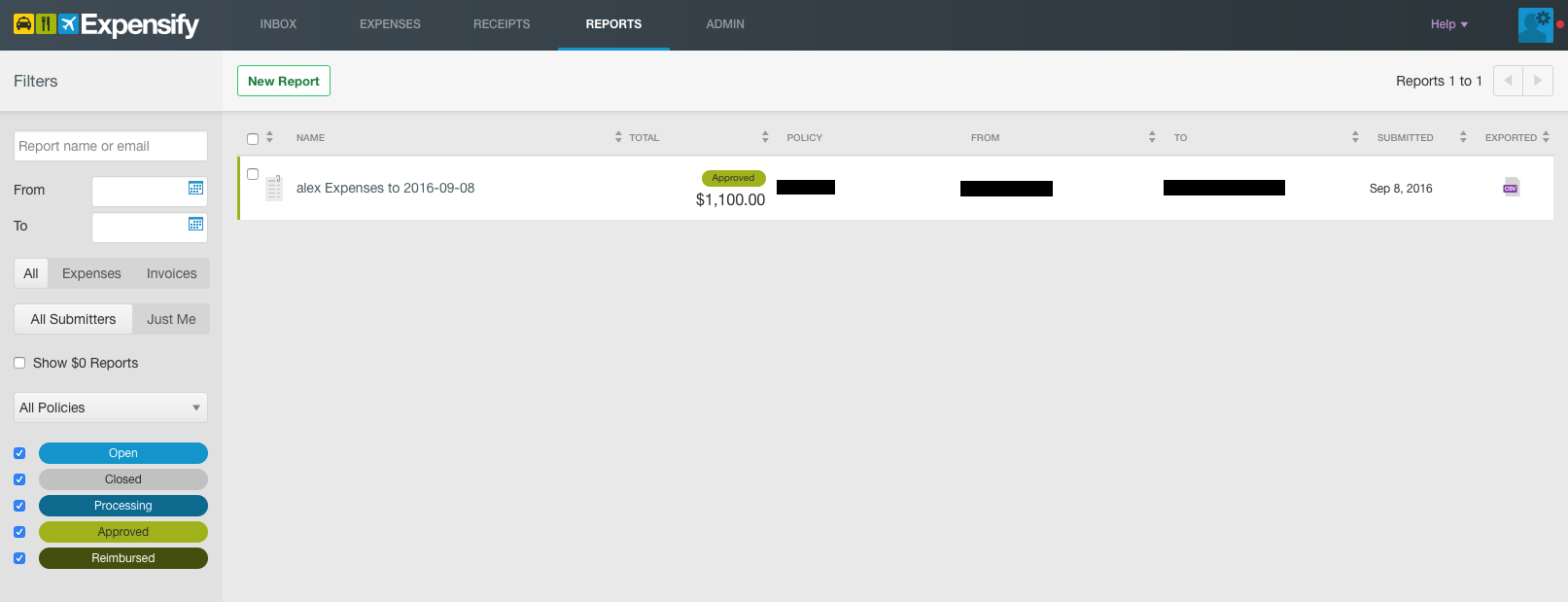Filter by Invoices report type
Image resolution: width=1568 pixels, height=602 pixels.
tap(172, 273)
